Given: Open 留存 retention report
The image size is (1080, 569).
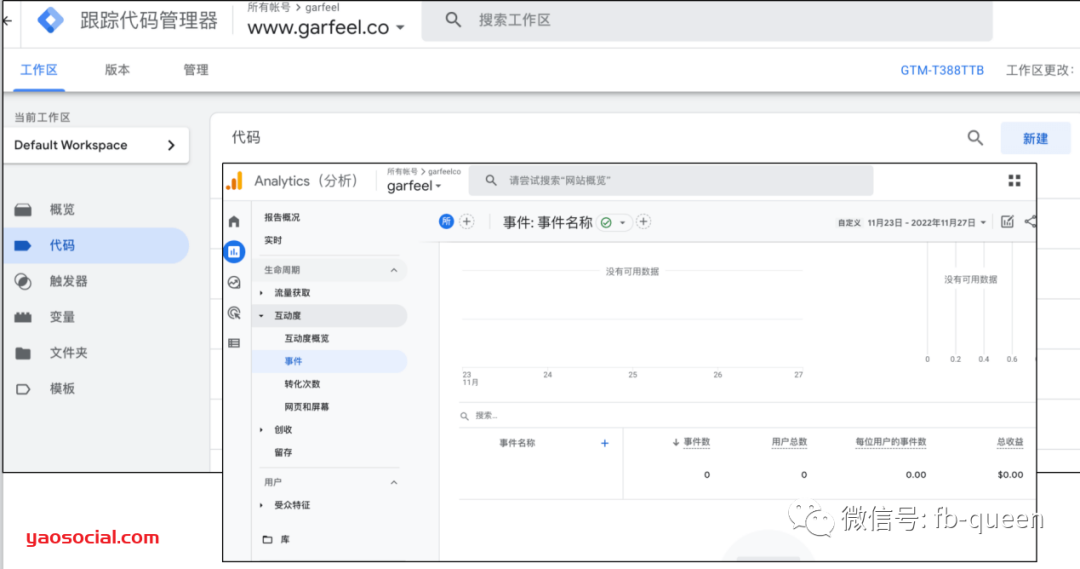Looking at the screenshot, I should click(283, 453).
